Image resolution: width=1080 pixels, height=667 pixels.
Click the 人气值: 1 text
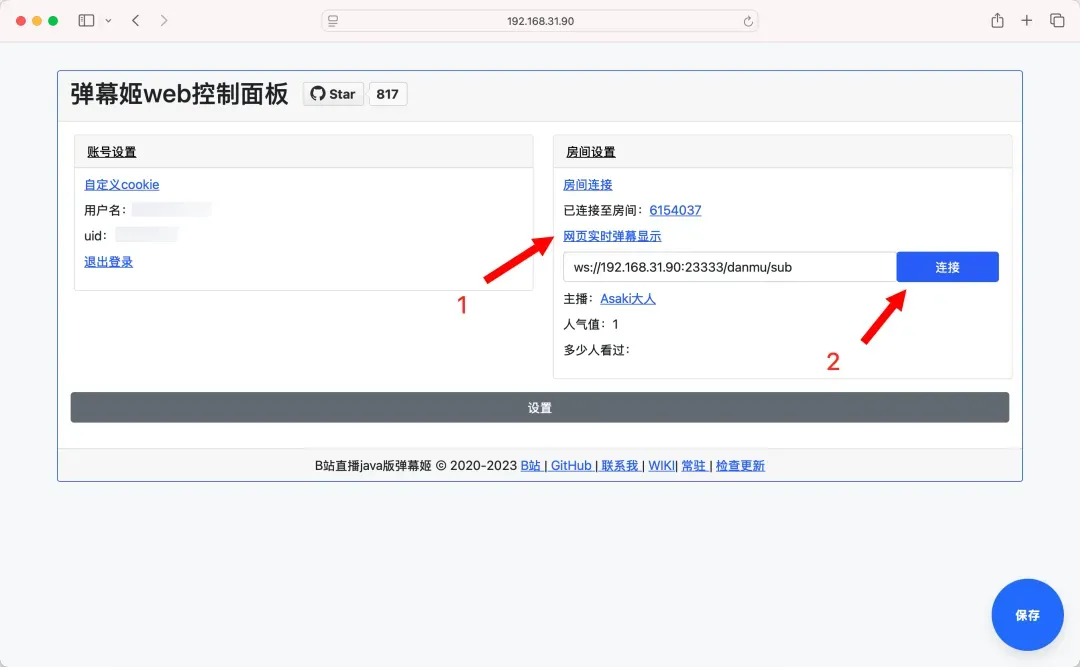point(591,324)
